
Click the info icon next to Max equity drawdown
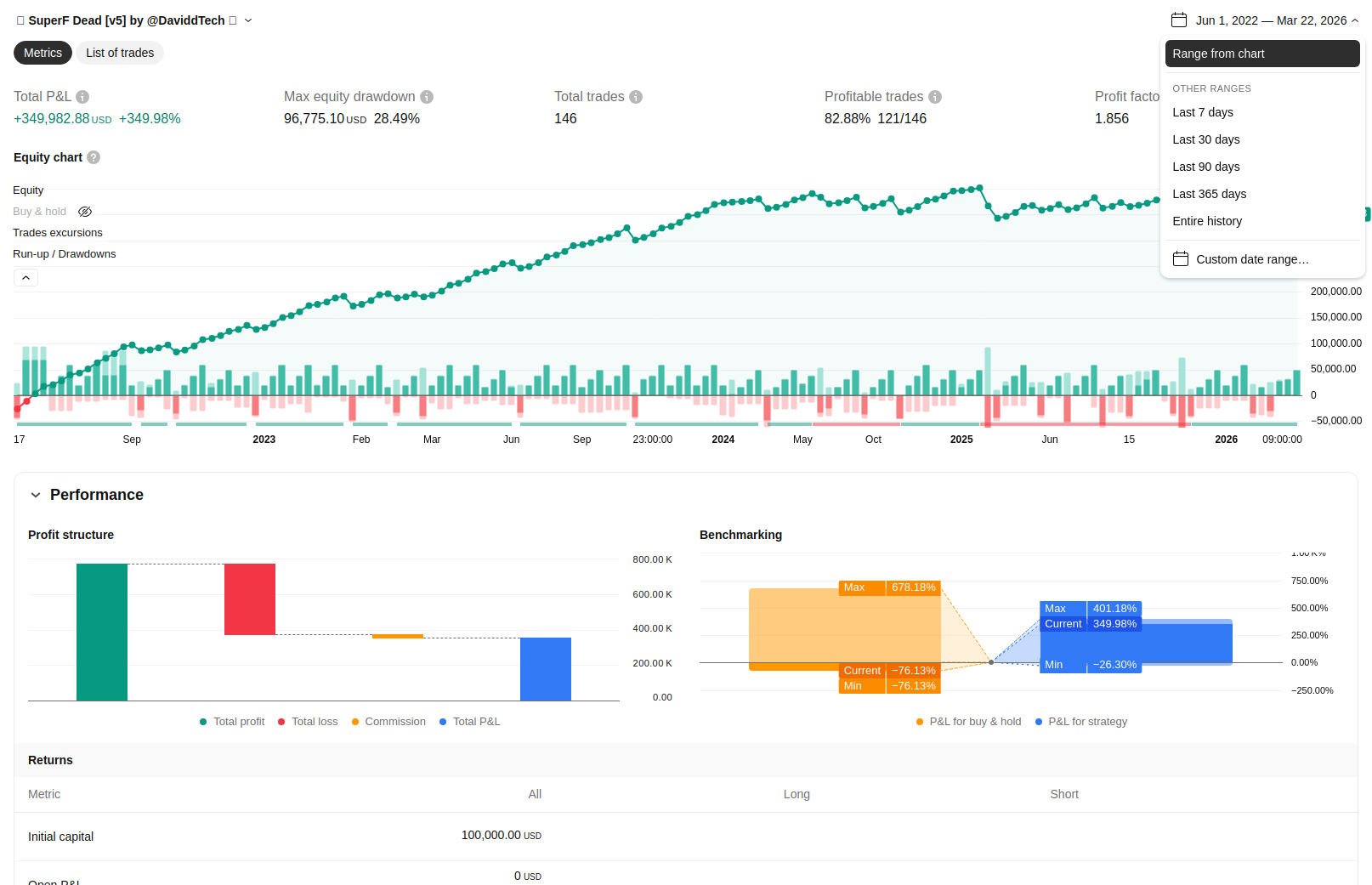[427, 97]
